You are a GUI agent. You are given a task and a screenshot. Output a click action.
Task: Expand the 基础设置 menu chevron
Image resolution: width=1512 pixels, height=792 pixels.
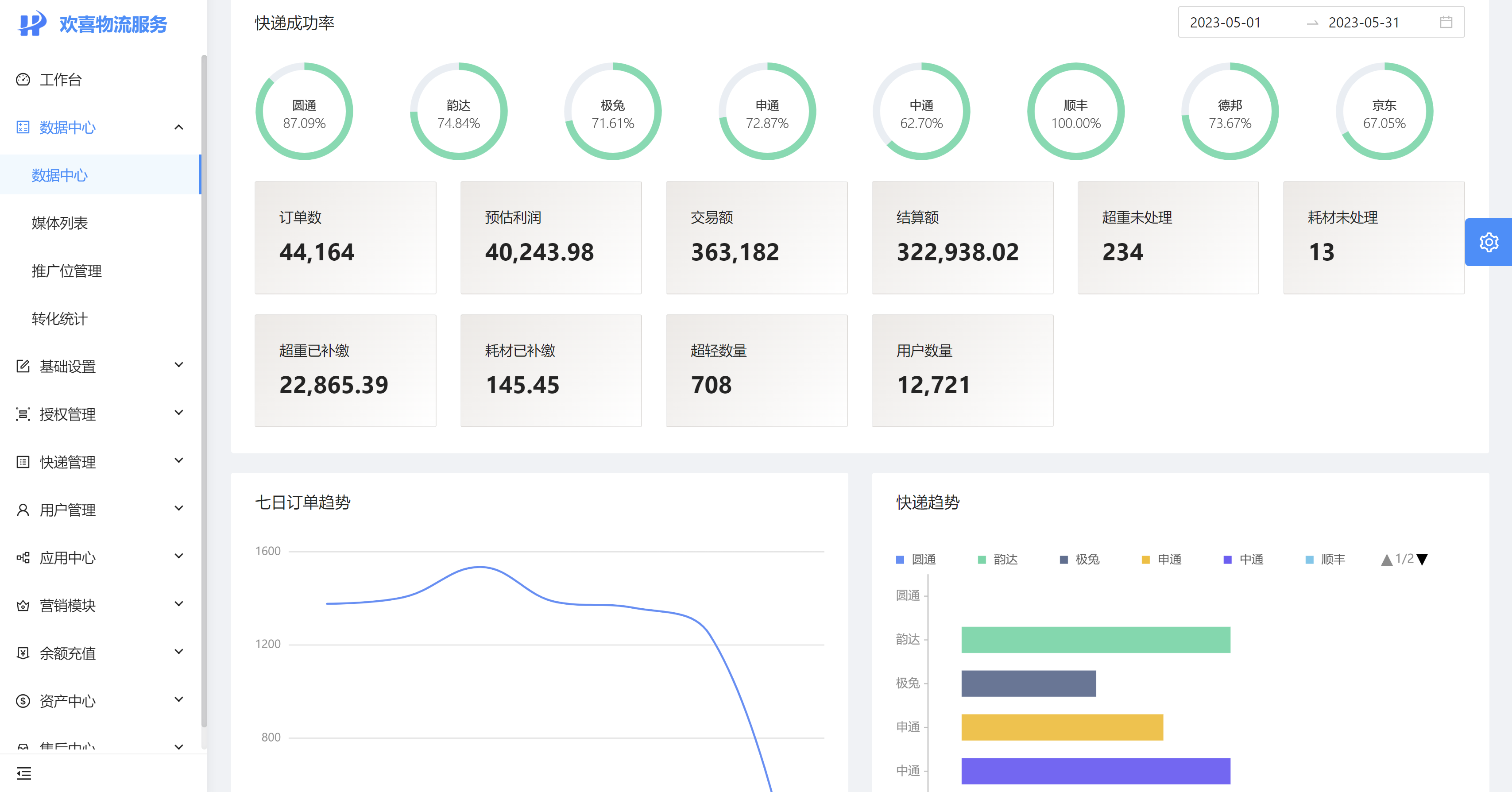179,365
